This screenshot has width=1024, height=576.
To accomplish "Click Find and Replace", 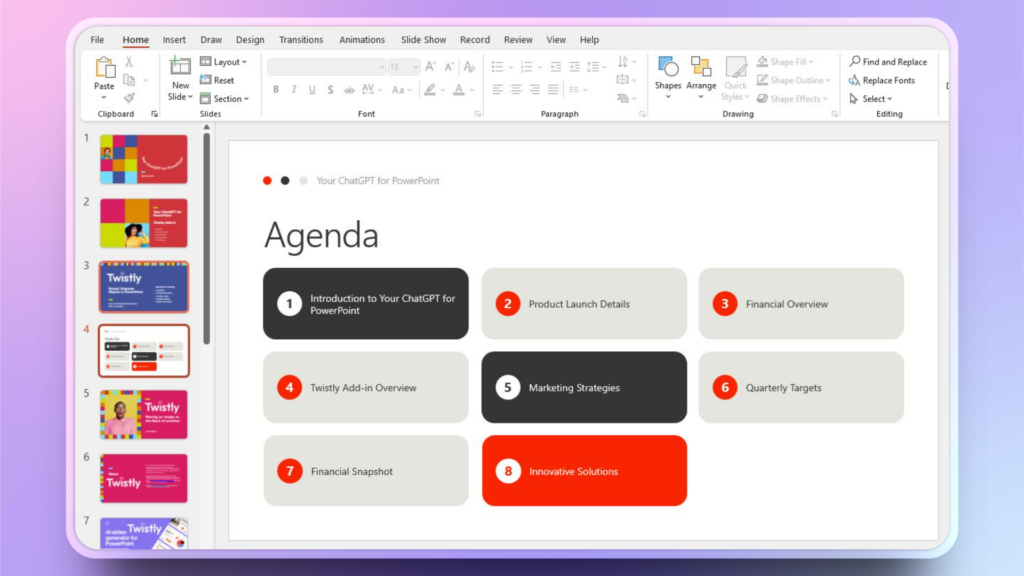I will click(x=888, y=61).
